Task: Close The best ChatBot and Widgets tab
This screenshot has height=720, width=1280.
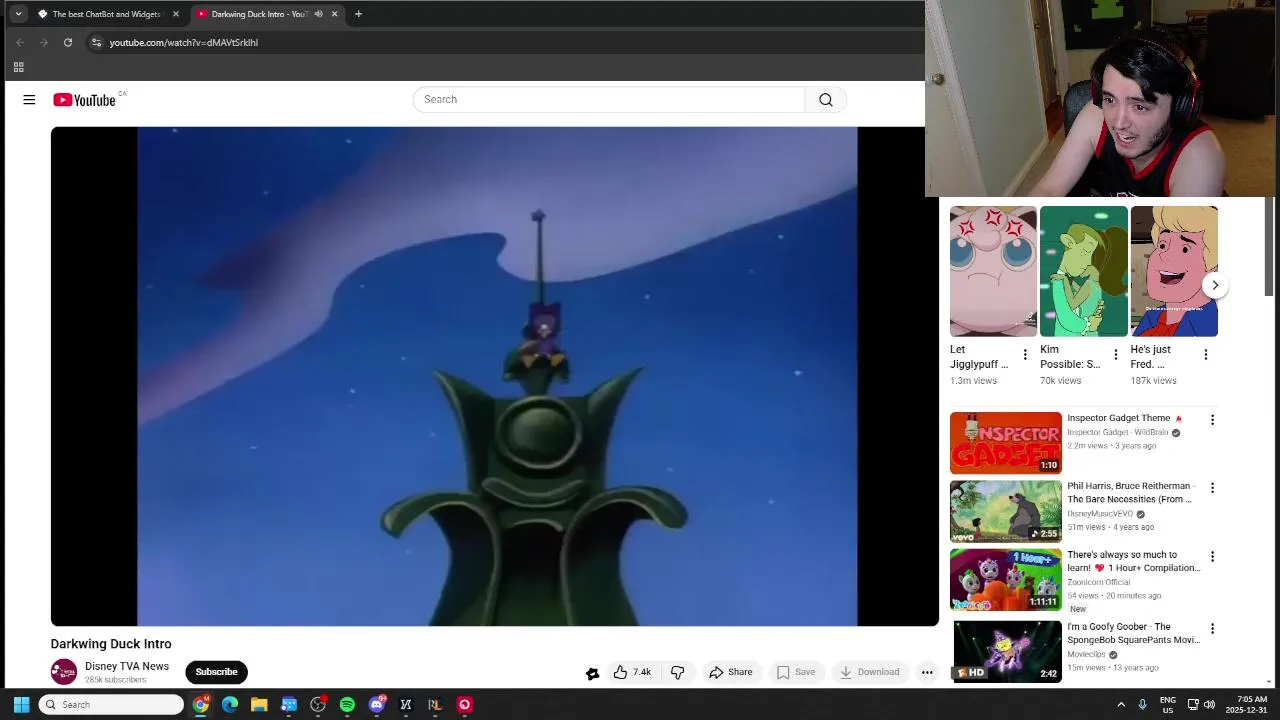Action: [x=176, y=14]
